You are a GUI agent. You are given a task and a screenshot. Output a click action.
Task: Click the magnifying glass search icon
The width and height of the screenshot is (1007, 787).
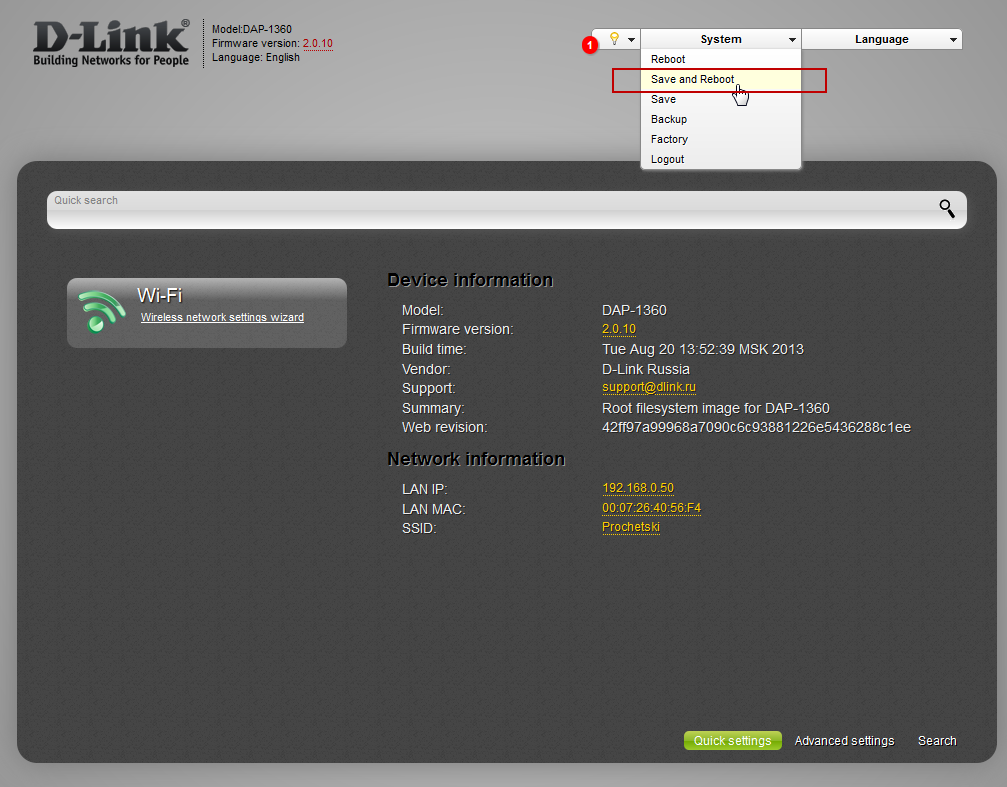click(x=946, y=208)
